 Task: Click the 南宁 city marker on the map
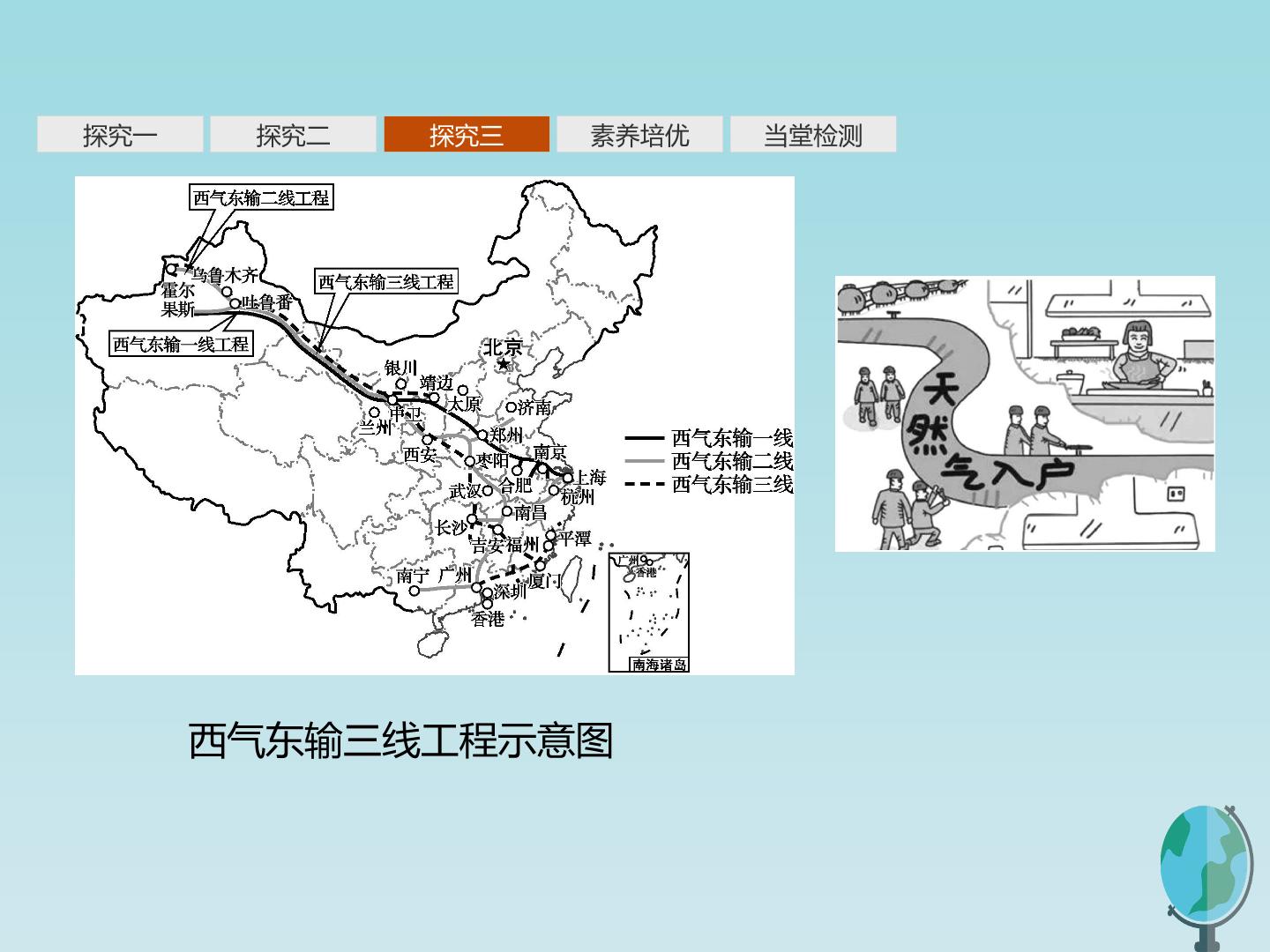pyautogui.click(x=415, y=591)
